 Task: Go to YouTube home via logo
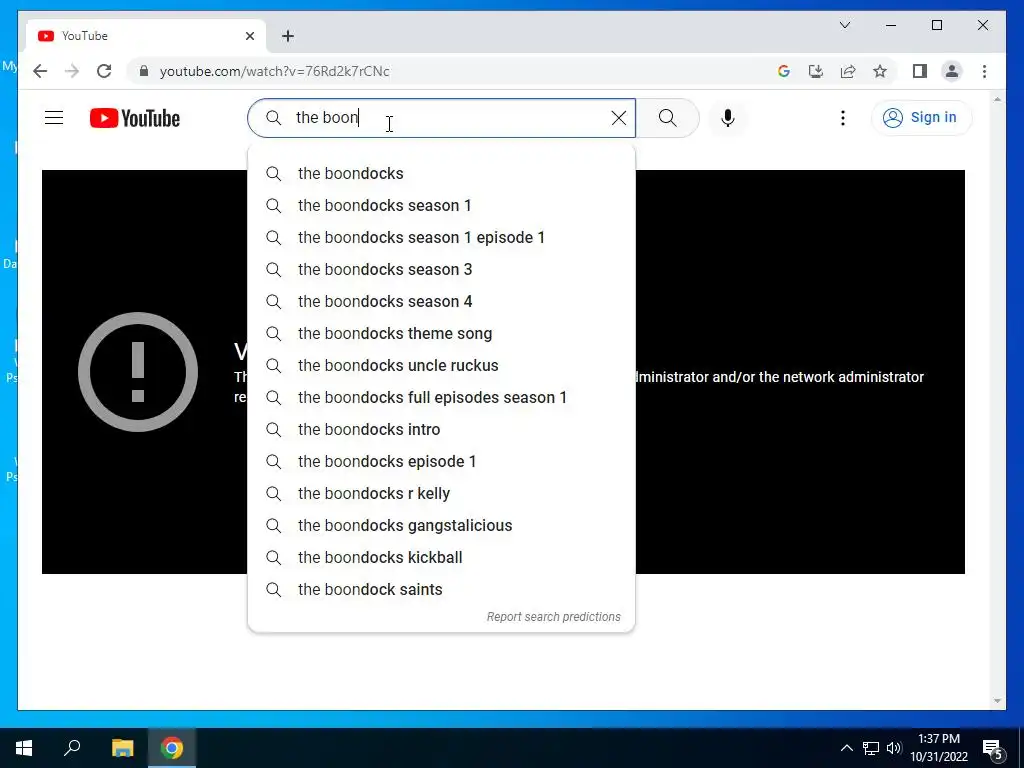click(135, 118)
